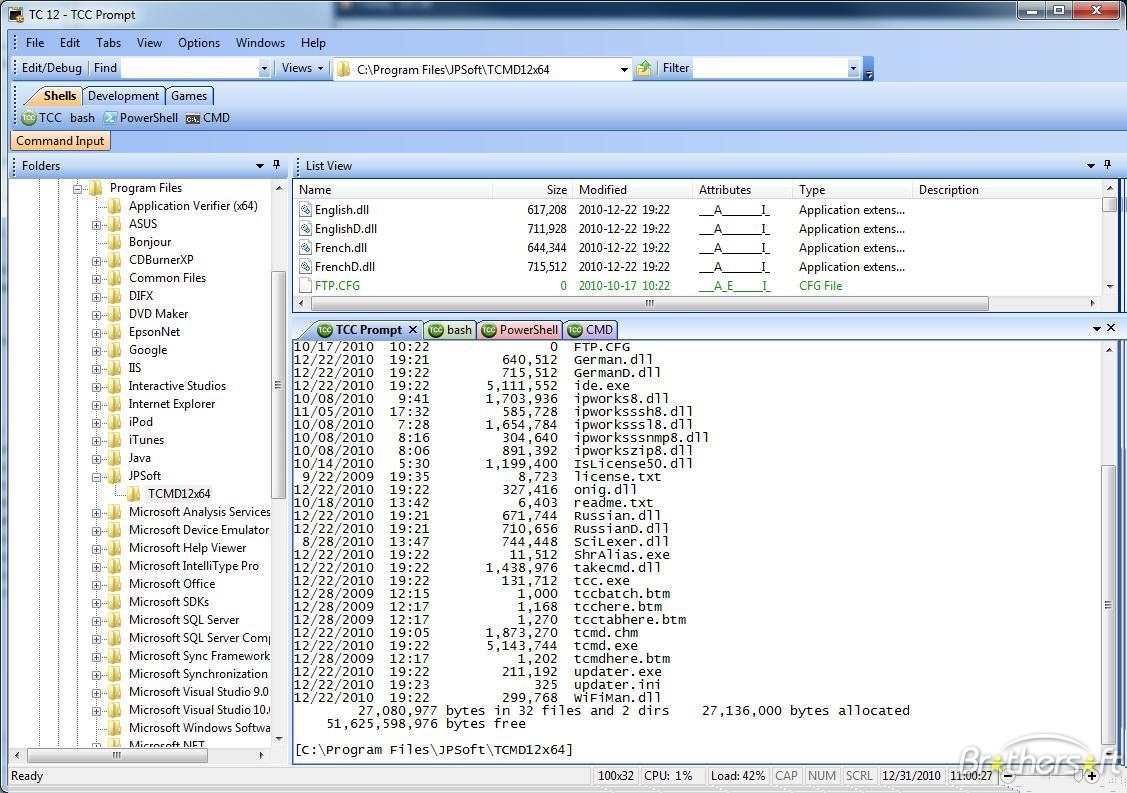This screenshot has height=793, width=1127.
Task: Select the FTP.CFG file icon in List View
Action: (306, 286)
